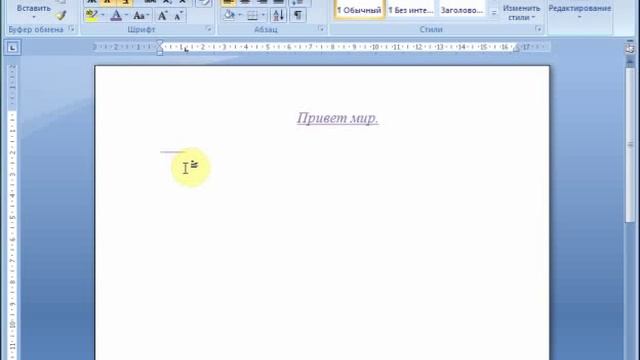640x360 pixels.
Task: Open the Шрифт dialog launcher
Action: pos(209,29)
